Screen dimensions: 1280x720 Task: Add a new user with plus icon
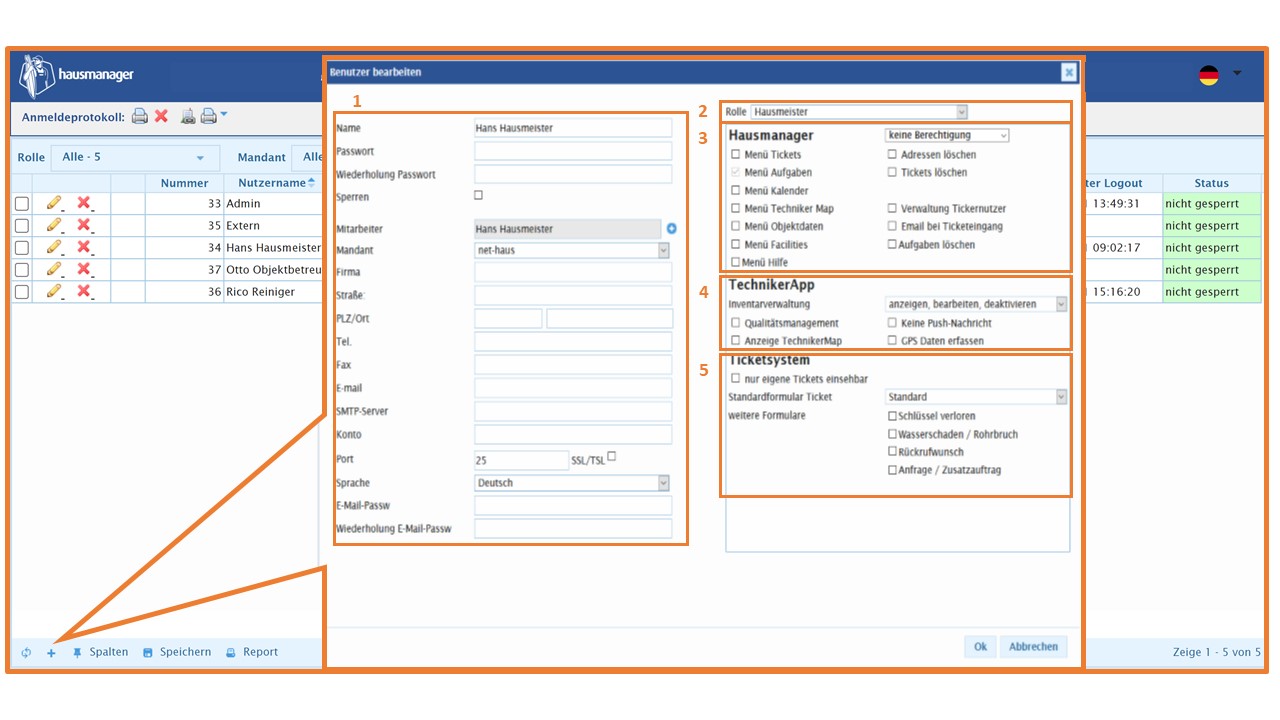click(x=51, y=653)
